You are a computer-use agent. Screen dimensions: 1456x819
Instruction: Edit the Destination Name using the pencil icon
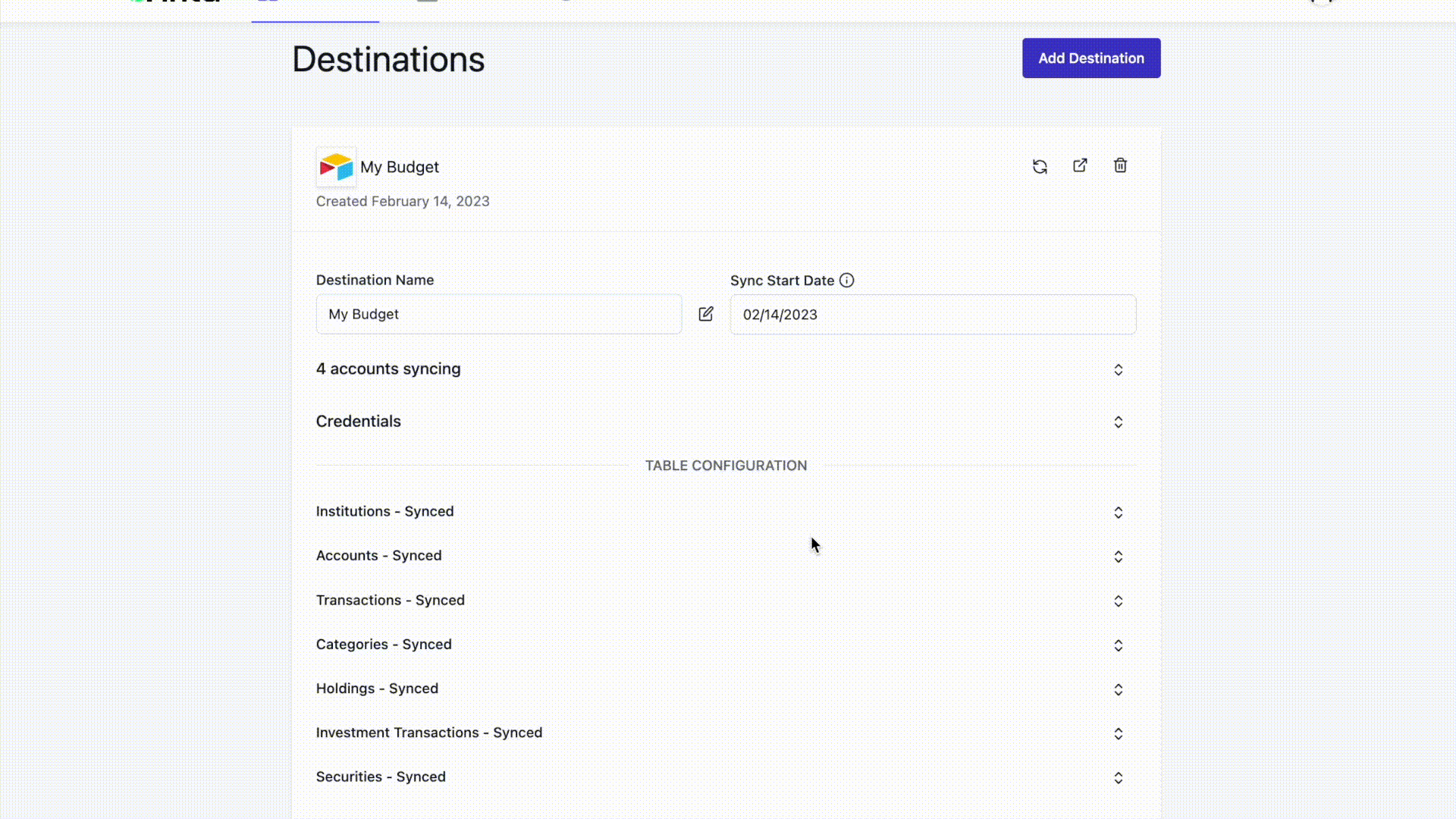tap(705, 314)
